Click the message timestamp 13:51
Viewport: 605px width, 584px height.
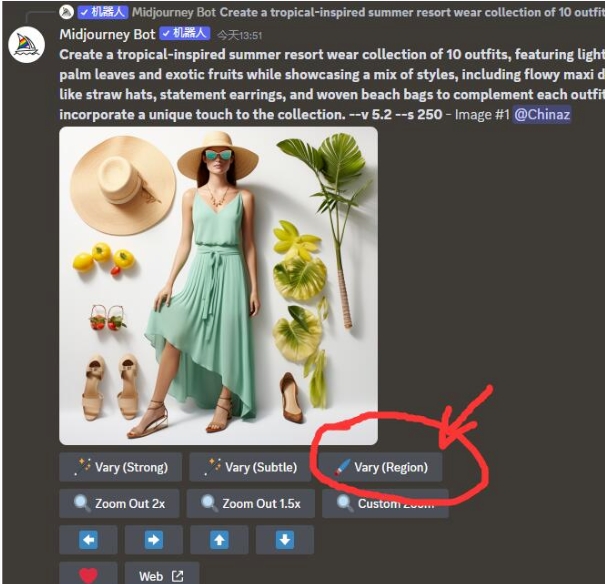point(240,36)
